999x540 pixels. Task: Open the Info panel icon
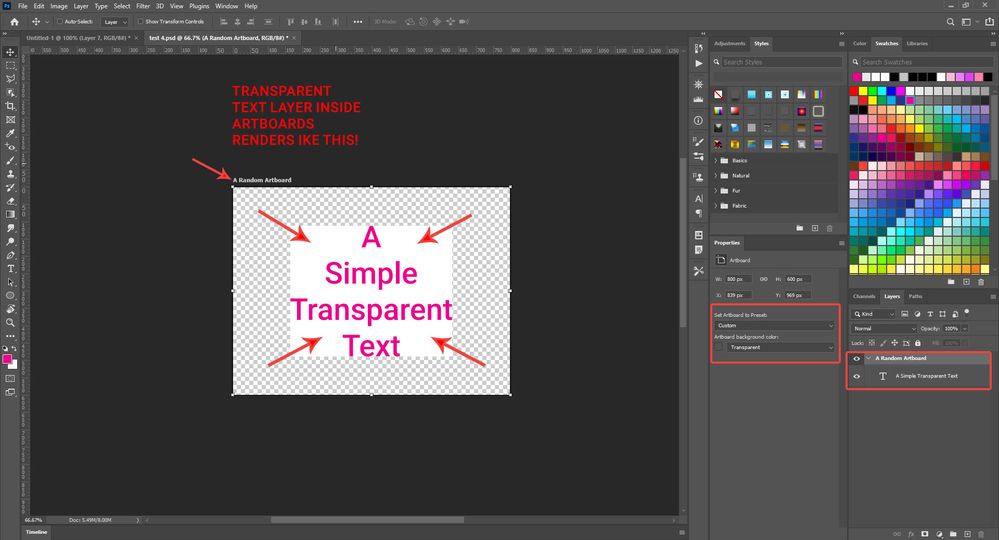tap(699, 120)
